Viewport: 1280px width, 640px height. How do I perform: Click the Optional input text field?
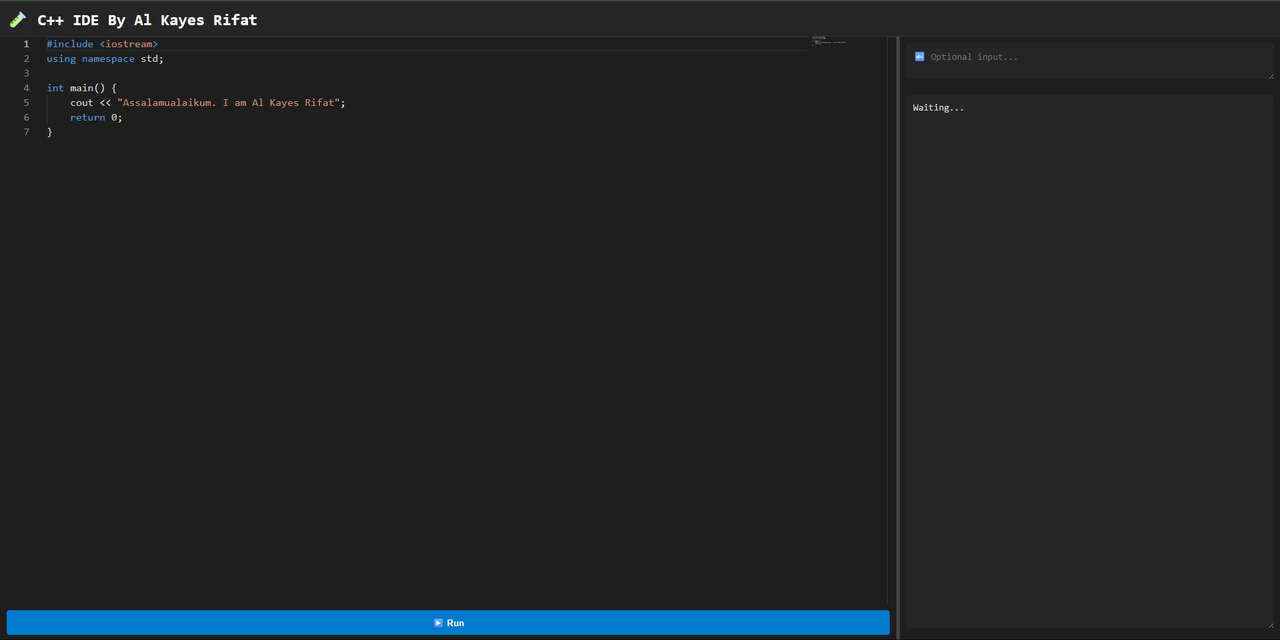click(x=1090, y=61)
